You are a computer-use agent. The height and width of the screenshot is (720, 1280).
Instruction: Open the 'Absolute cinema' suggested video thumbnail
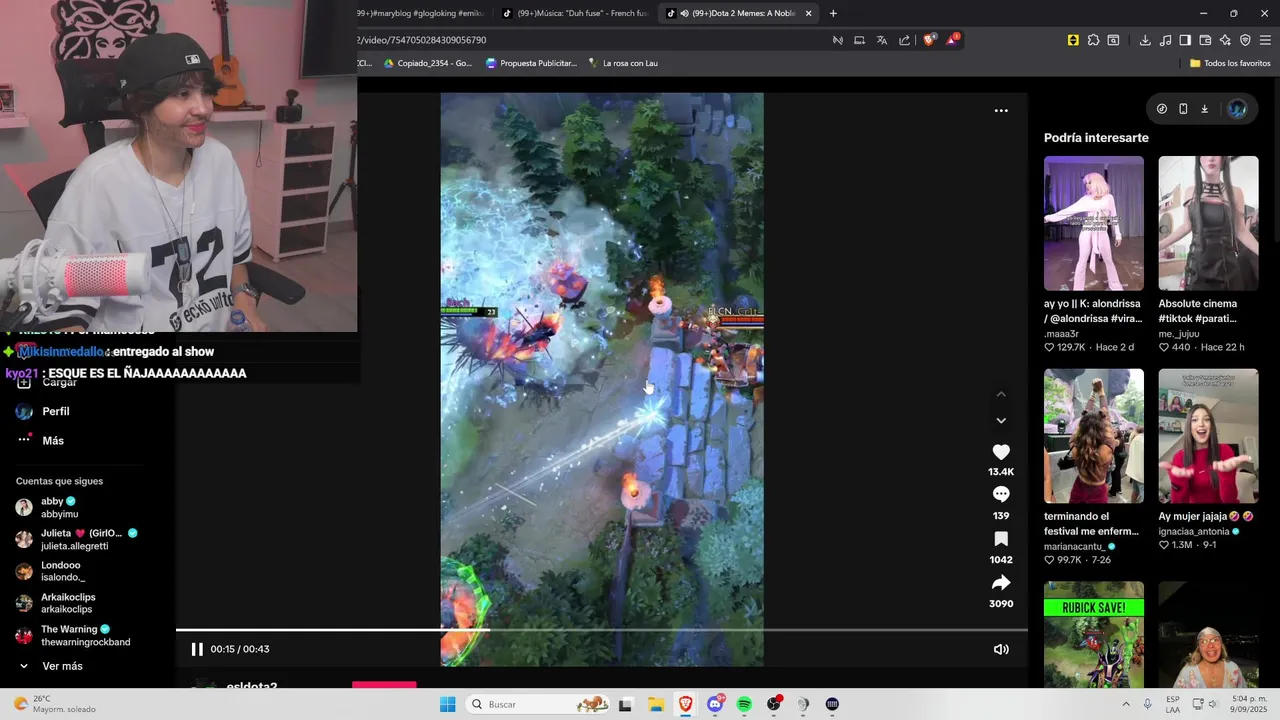[x=1208, y=223]
